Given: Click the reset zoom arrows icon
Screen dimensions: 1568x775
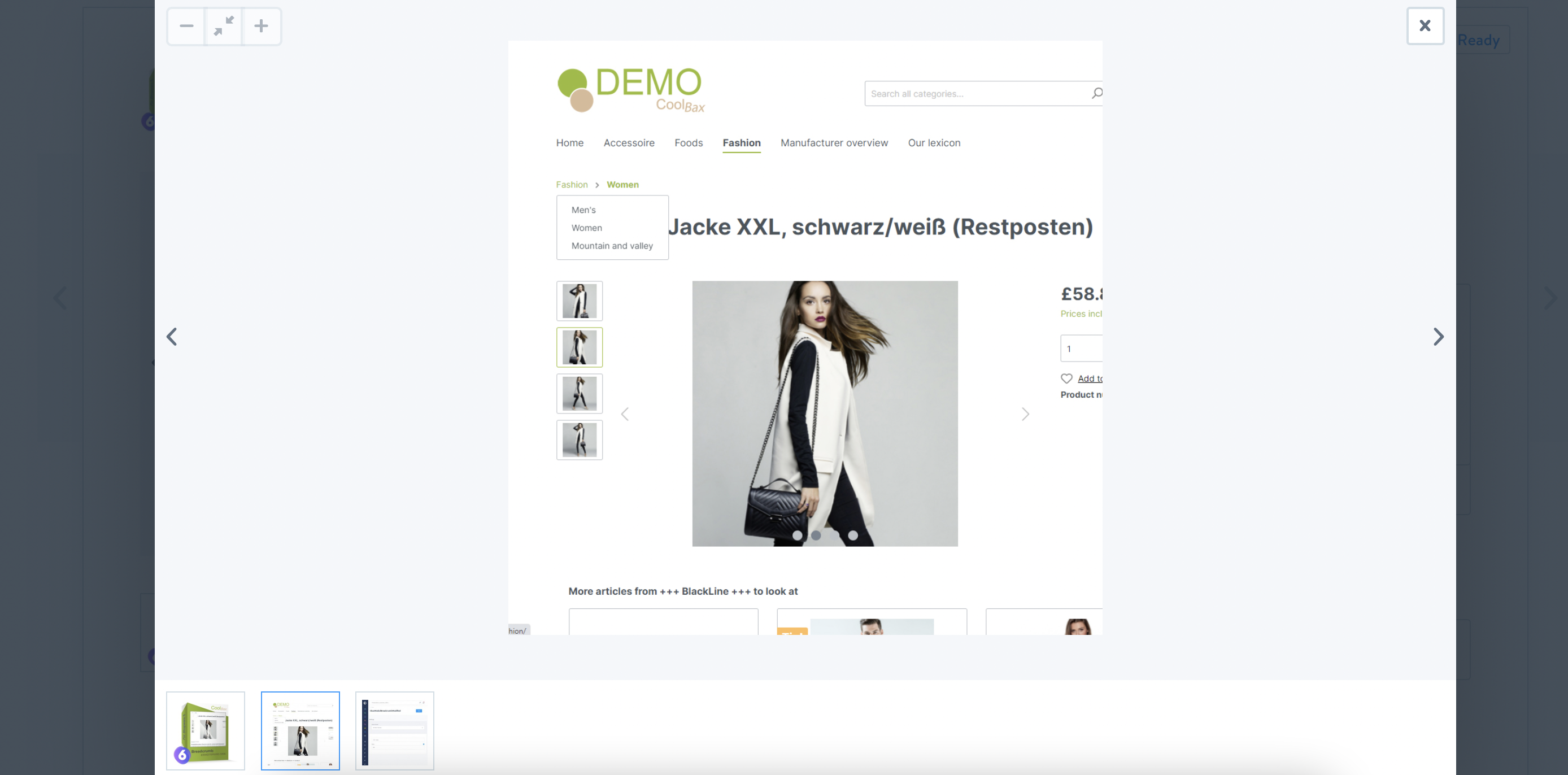Looking at the screenshot, I should 224,26.
